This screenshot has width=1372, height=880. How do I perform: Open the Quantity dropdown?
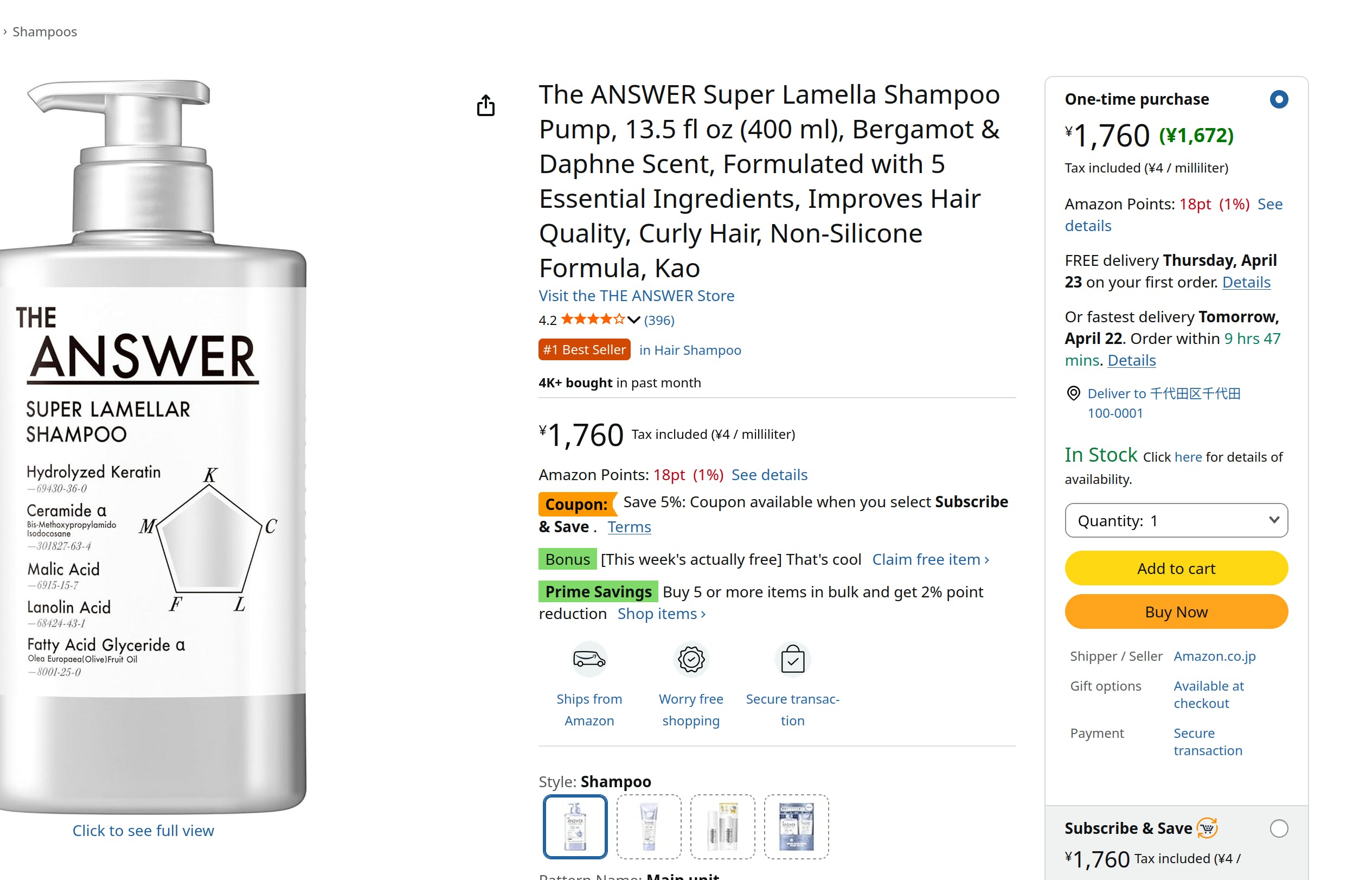[x=1176, y=520]
